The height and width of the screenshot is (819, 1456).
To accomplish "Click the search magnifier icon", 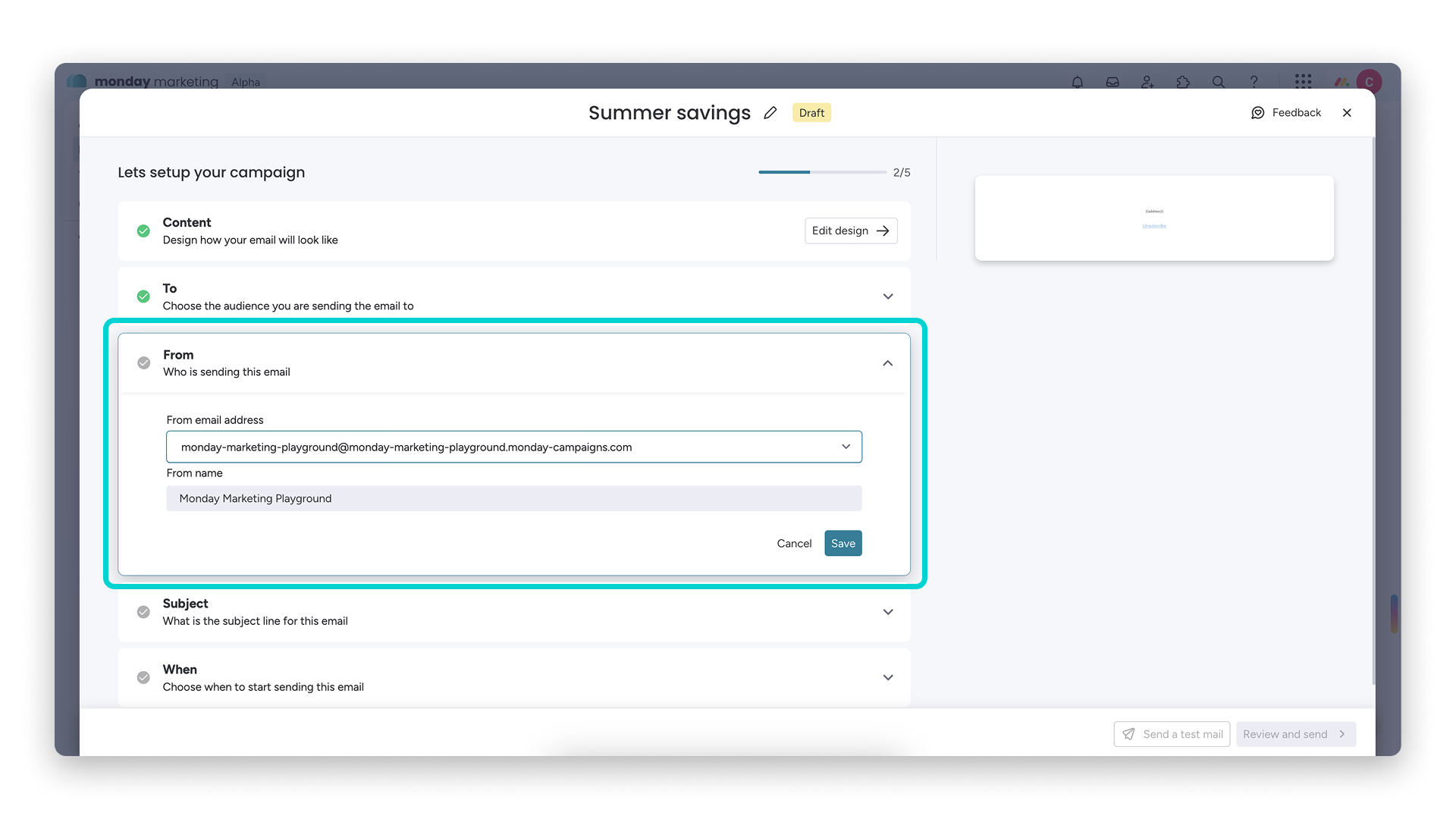I will click(x=1219, y=82).
